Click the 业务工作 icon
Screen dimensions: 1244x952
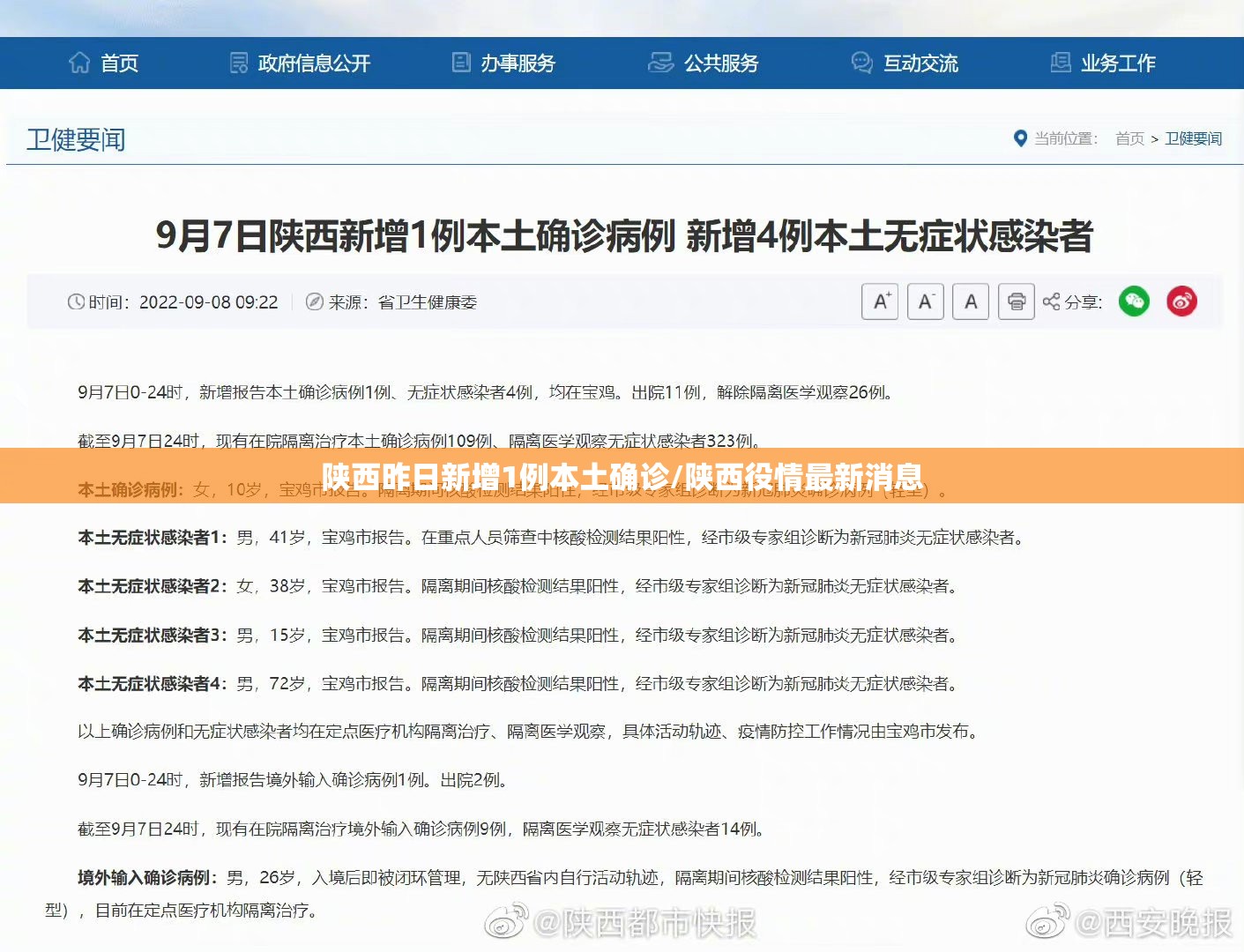(x=1061, y=63)
